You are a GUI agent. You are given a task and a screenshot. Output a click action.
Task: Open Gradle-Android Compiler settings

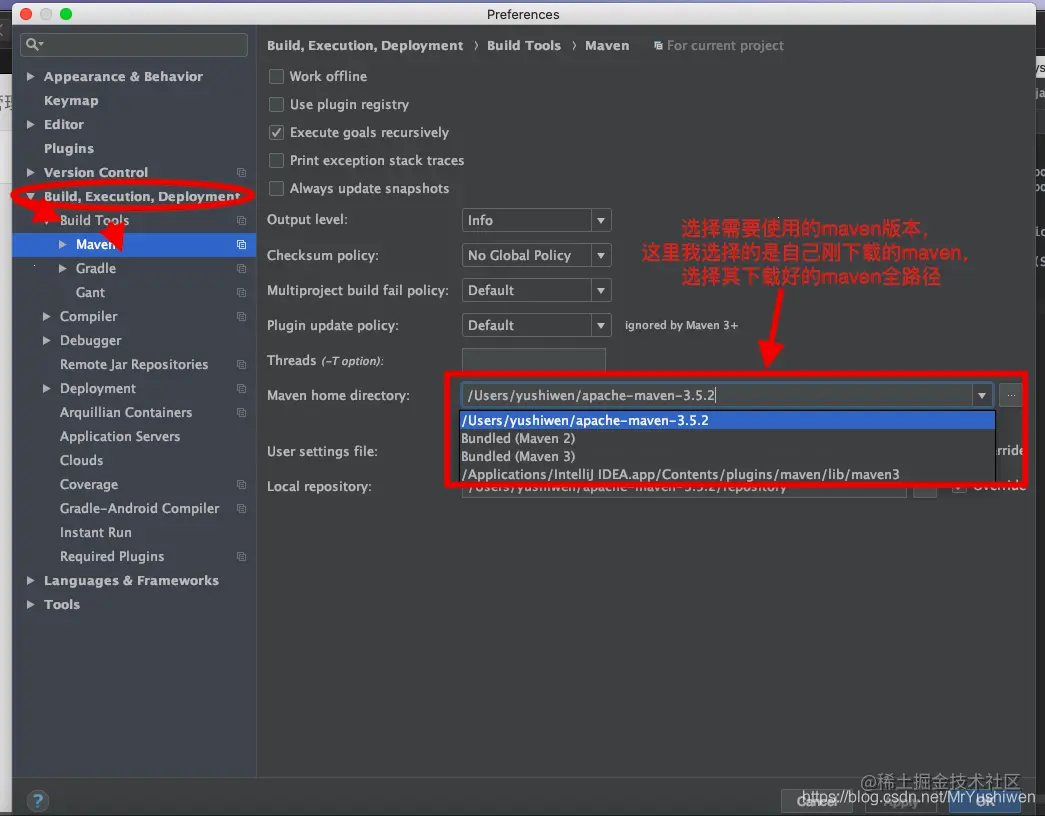point(139,509)
